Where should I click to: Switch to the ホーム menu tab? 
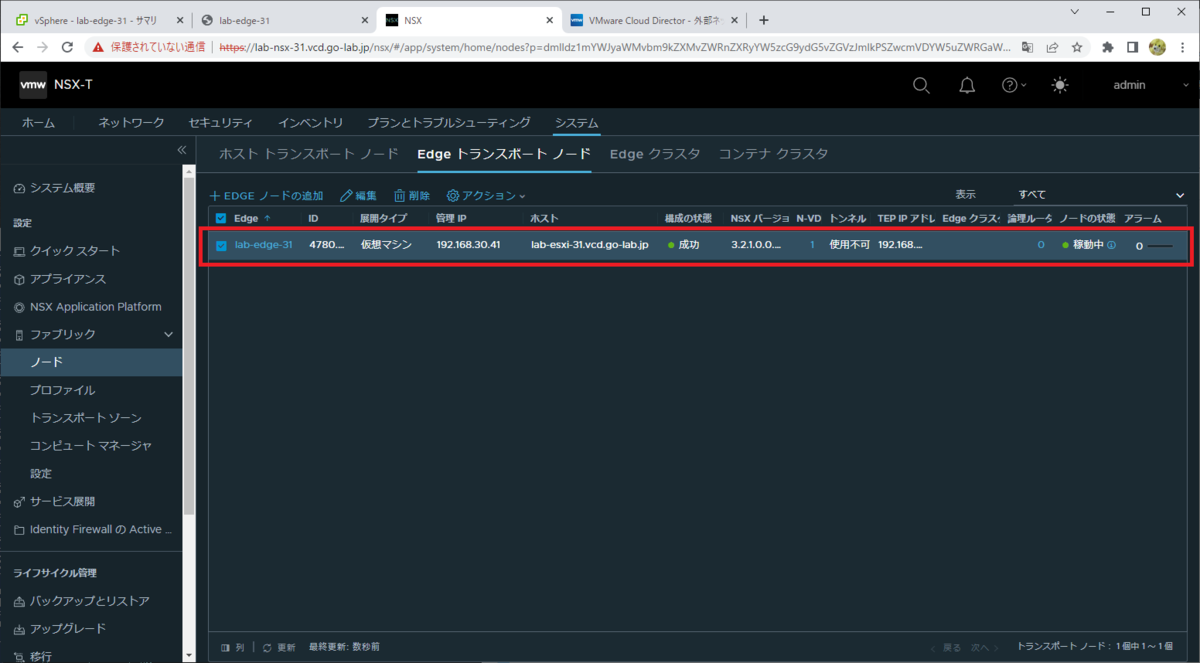click(38, 122)
